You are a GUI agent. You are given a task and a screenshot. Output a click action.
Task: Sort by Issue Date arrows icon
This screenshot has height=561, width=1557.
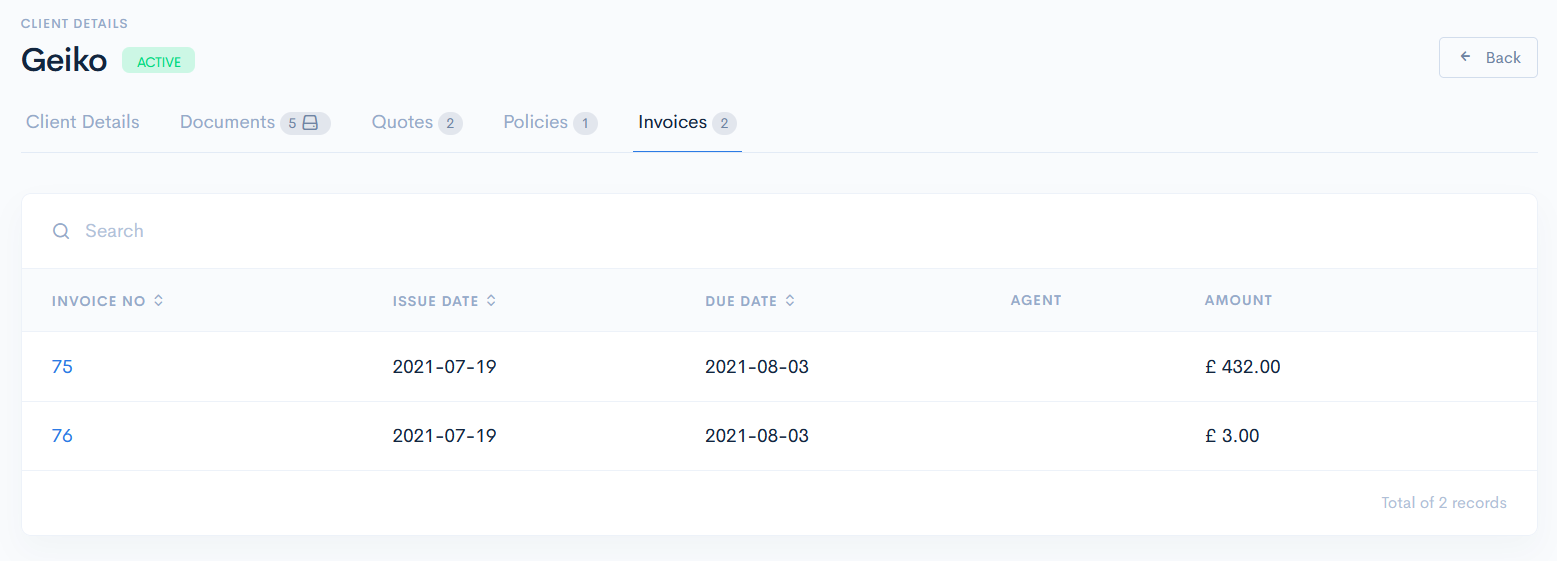pos(491,300)
